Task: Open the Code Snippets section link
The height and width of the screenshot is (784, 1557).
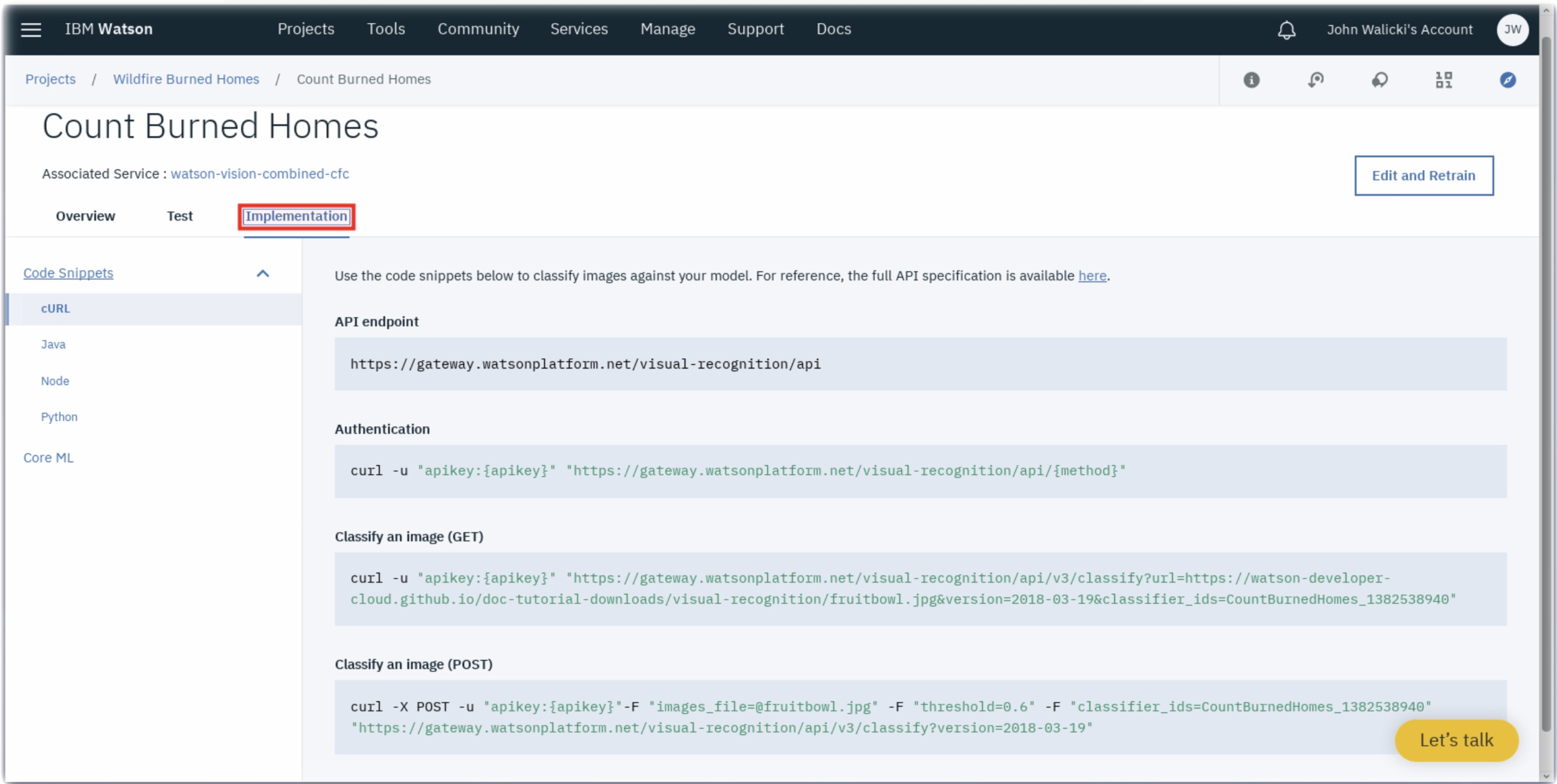Action: click(x=69, y=273)
